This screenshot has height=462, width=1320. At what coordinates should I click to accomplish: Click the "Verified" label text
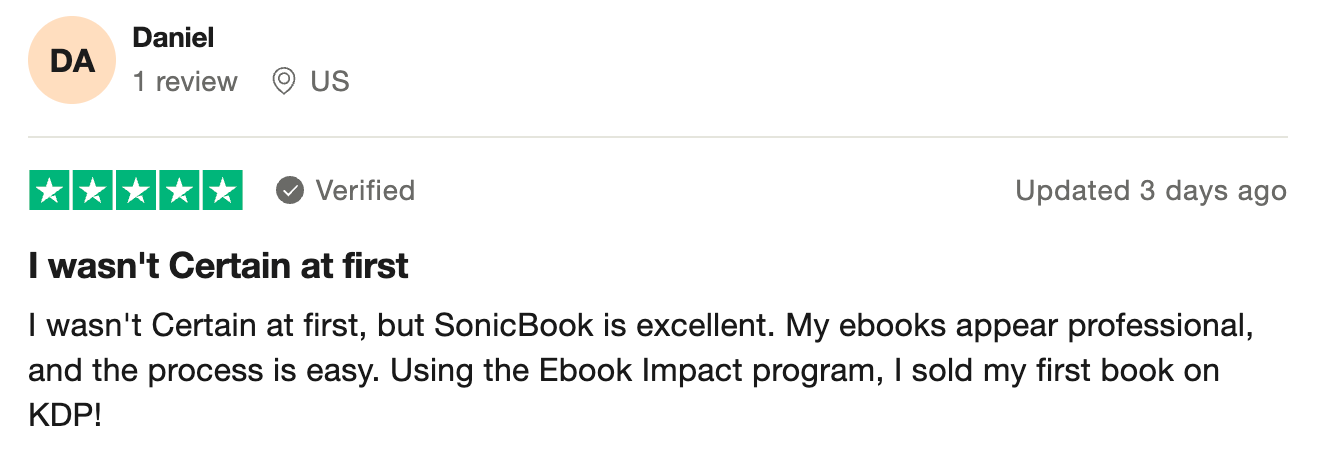pos(365,190)
